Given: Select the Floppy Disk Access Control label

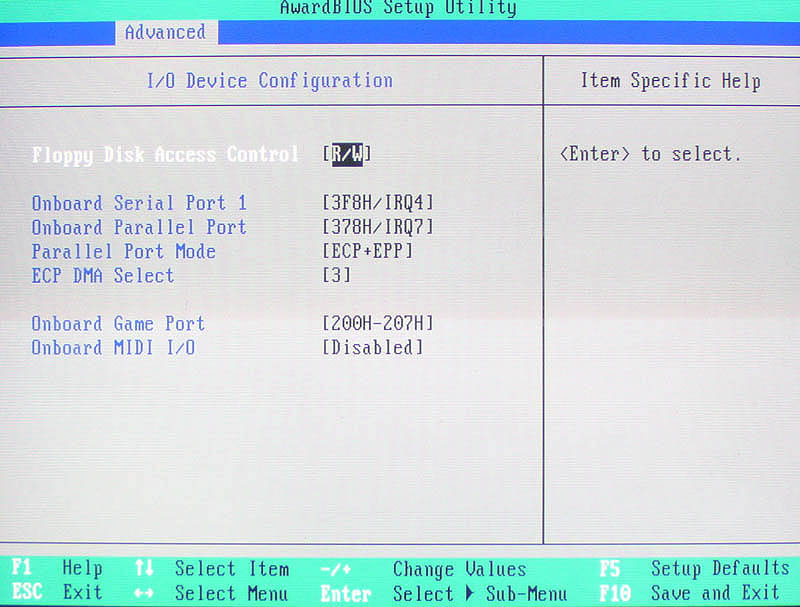Looking at the screenshot, I should click(165, 154).
